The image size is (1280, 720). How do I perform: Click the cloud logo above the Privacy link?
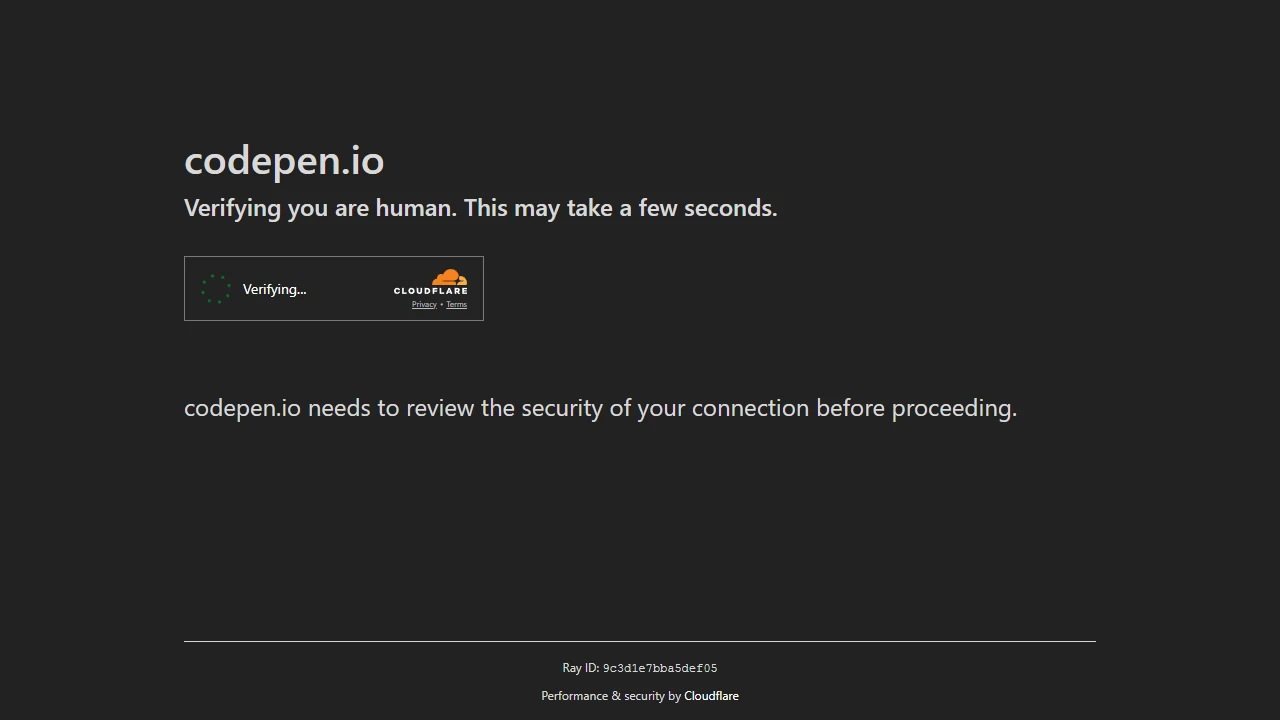pyautogui.click(x=448, y=277)
